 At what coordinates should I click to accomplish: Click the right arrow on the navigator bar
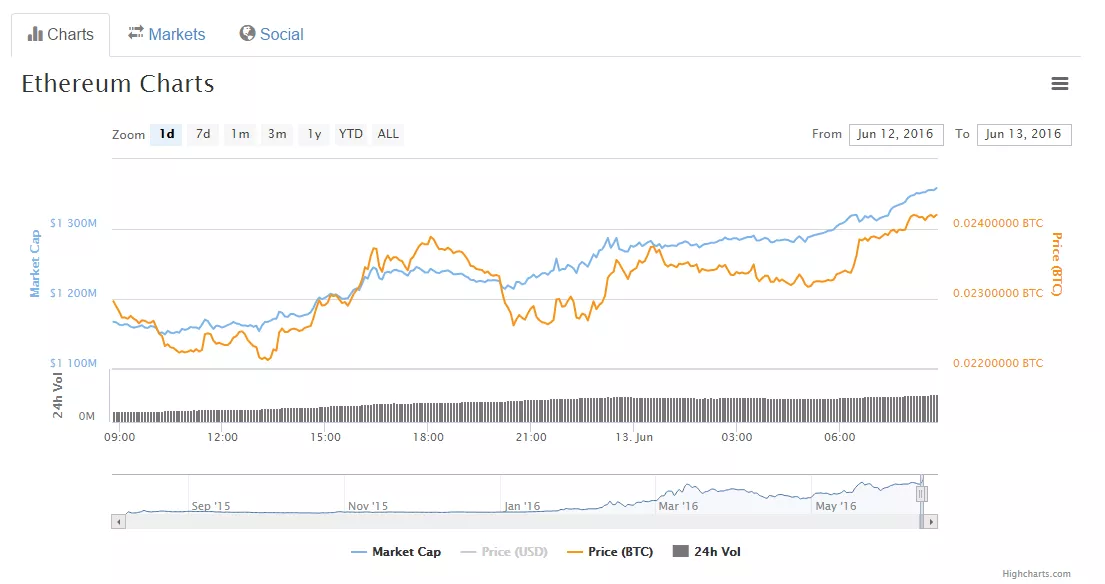click(x=930, y=521)
